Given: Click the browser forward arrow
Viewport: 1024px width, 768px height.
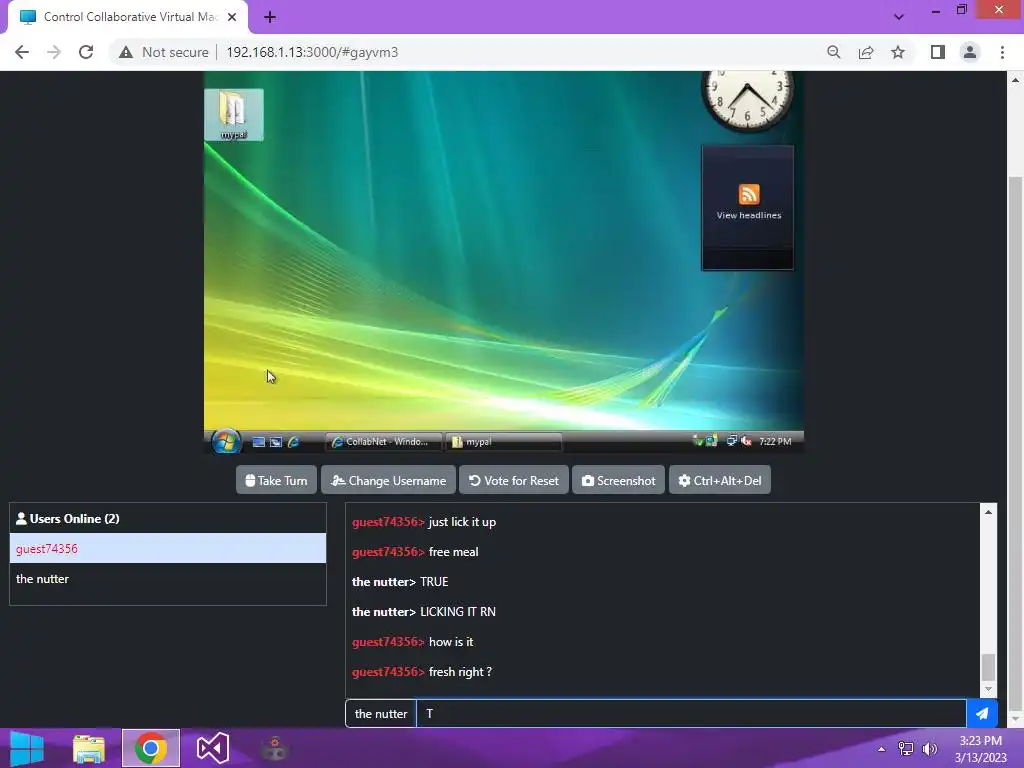Looking at the screenshot, I should coord(54,52).
